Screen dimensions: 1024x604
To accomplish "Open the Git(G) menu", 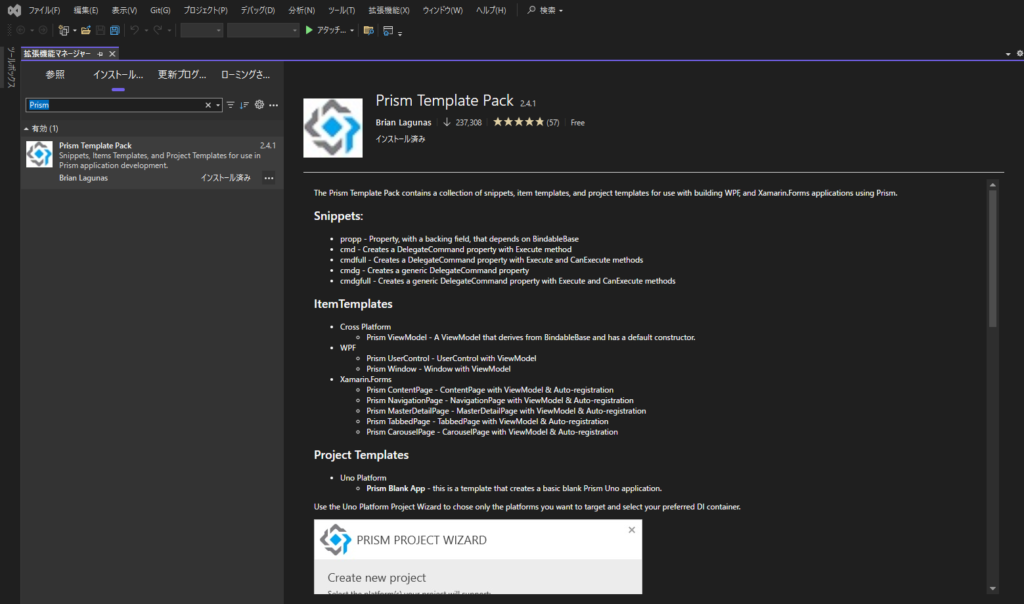I will tap(160, 10).
